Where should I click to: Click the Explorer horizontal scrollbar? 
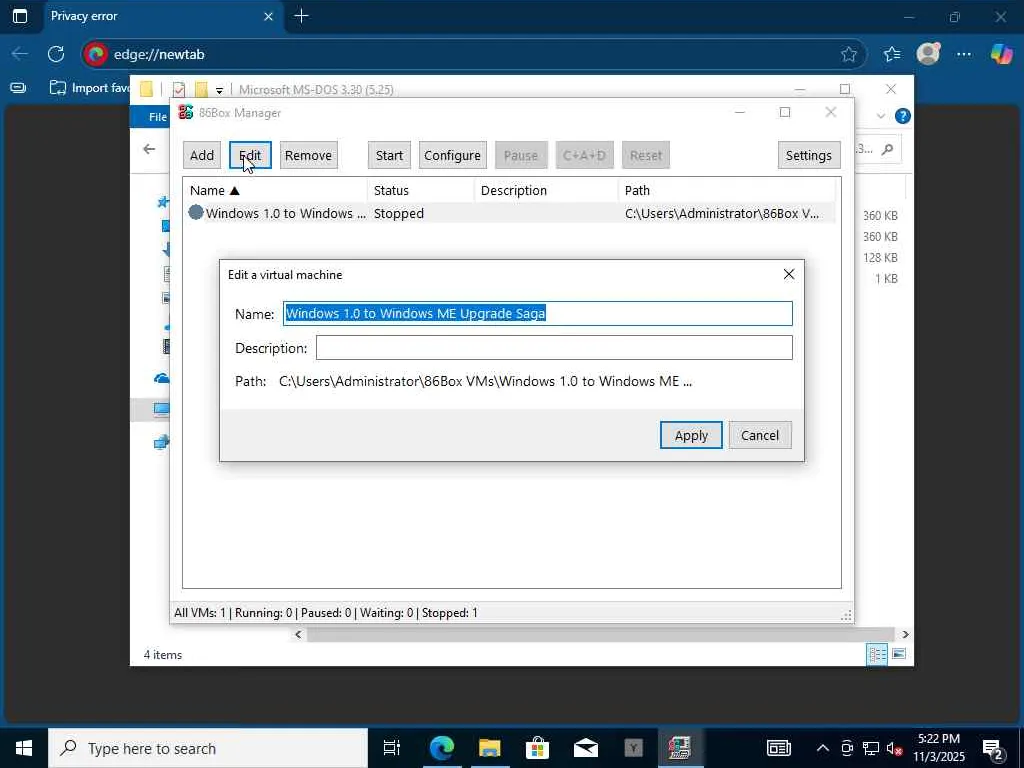600,634
